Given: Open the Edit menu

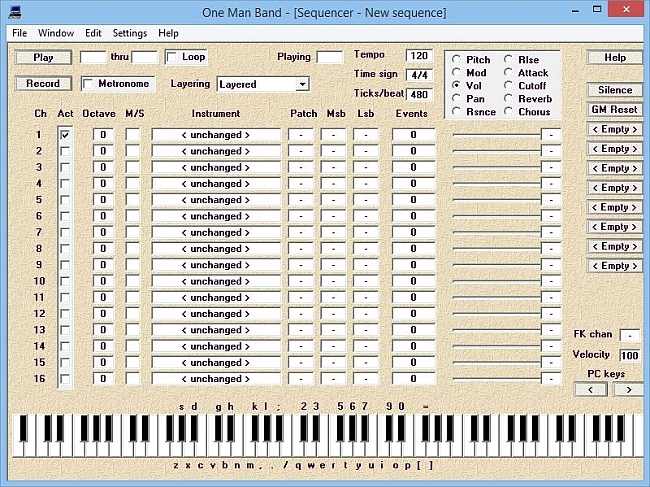Looking at the screenshot, I should pyautogui.click(x=93, y=33).
